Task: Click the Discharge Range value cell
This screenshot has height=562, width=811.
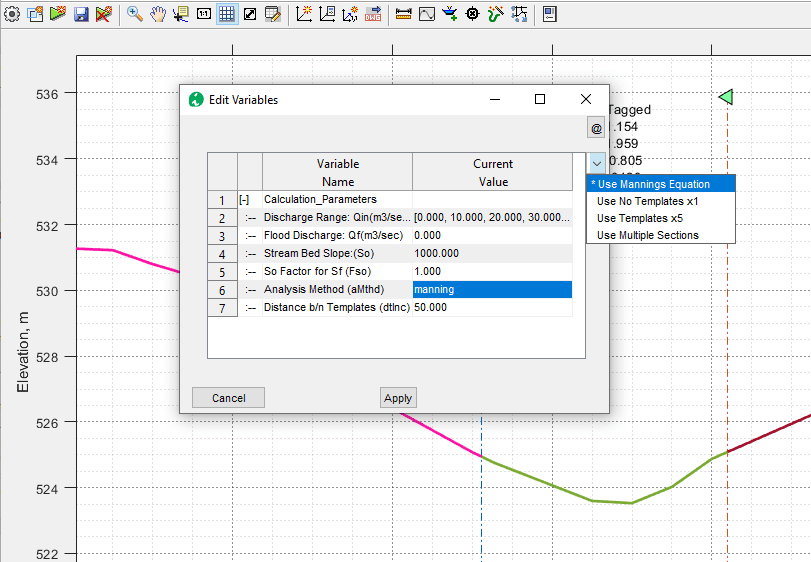Action: [492, 217]
